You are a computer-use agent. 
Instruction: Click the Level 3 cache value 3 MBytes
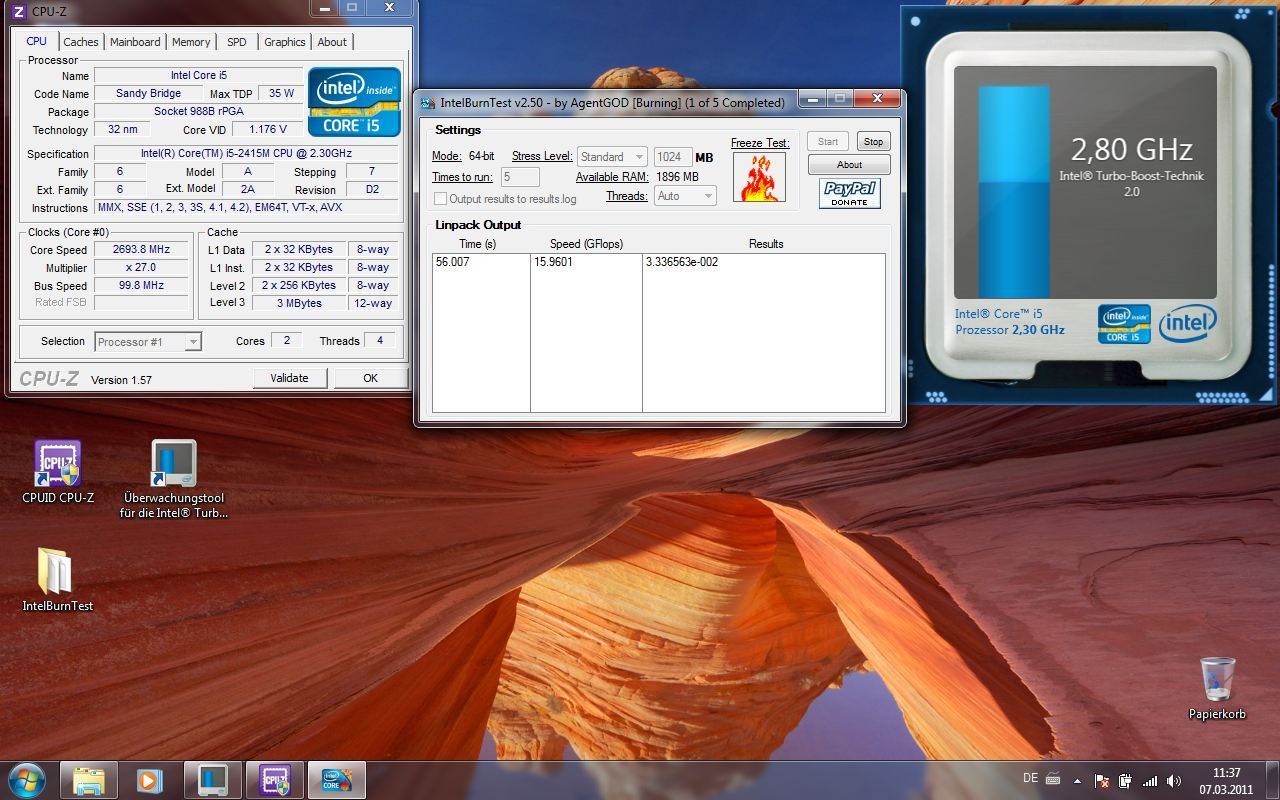coord(299,303)
